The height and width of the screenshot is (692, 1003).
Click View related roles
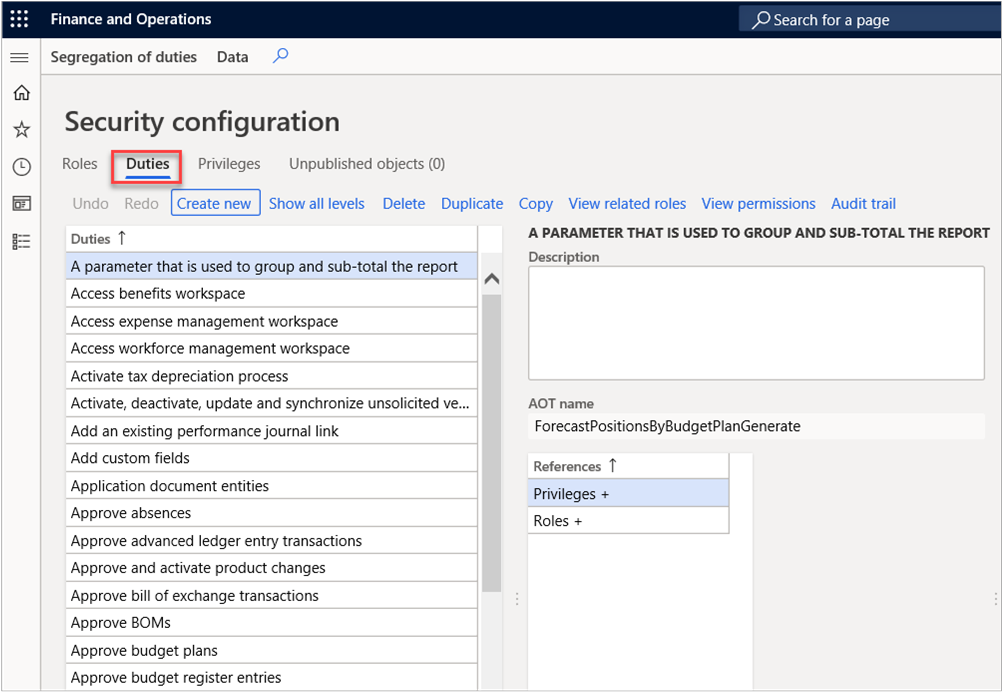pos(627,203)
